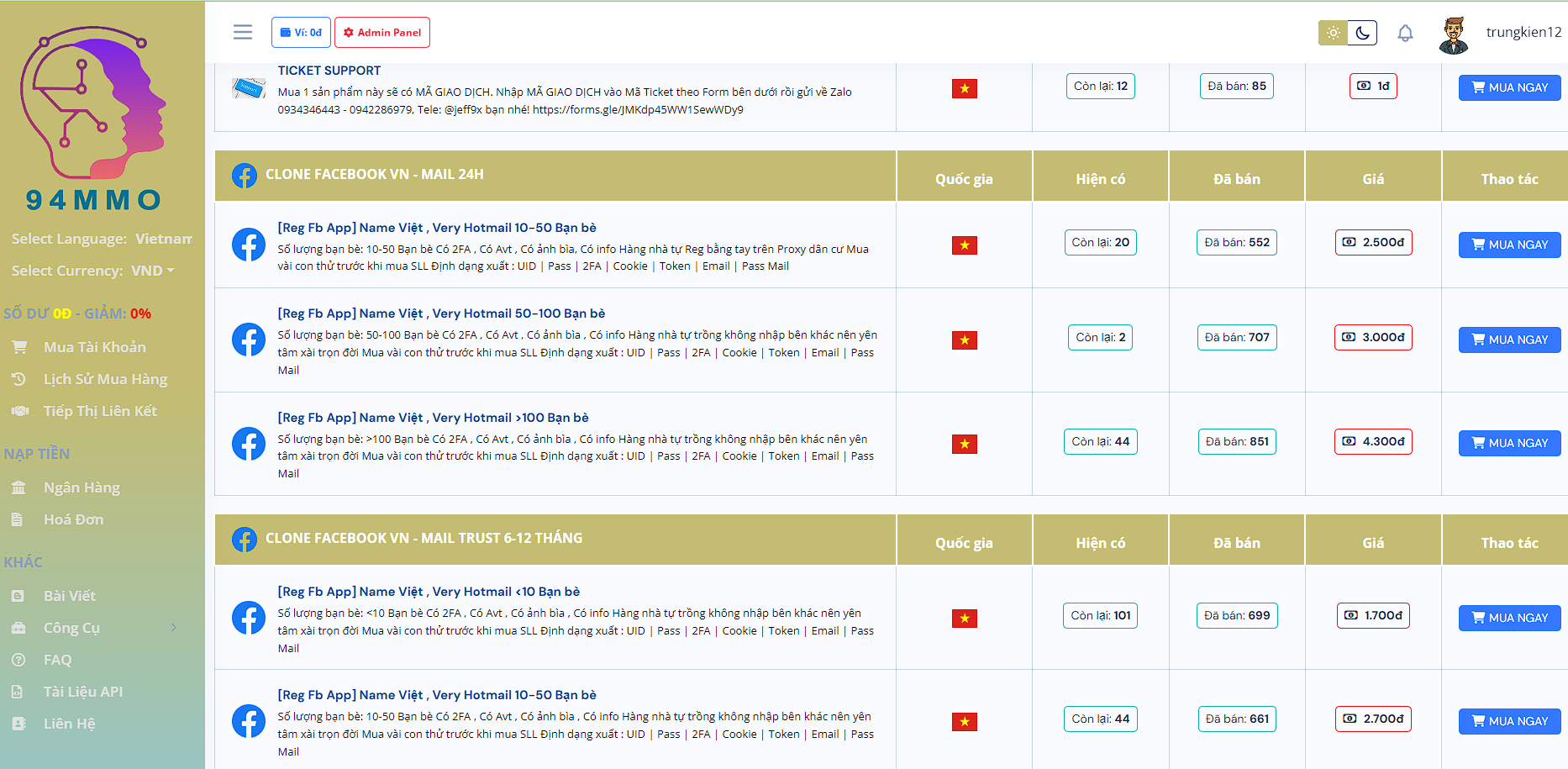Select Ngân Hàng in sidebar
The height and width of the screenshot is (769, 1568).
click(x=82, y=487)
